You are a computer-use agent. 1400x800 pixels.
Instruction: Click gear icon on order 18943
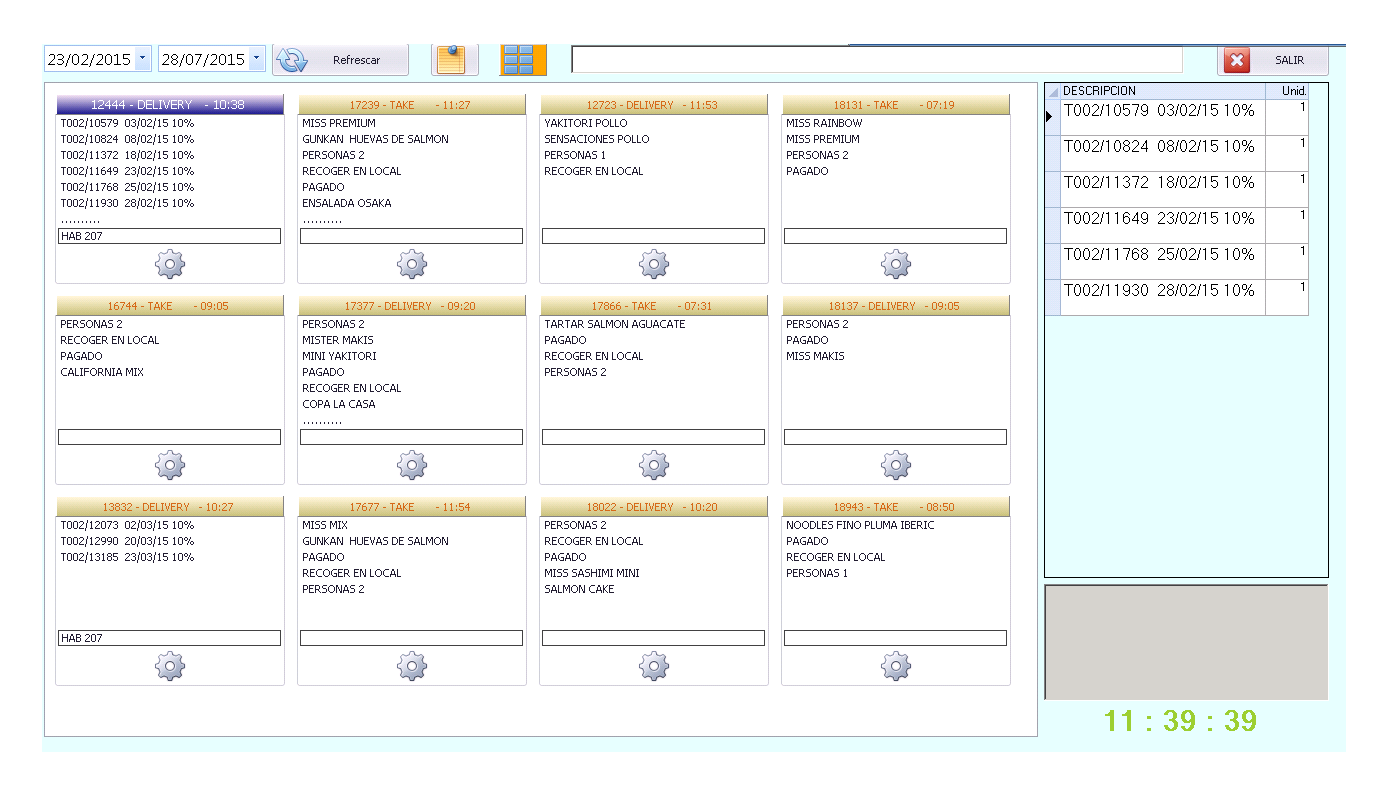tap(896, 666)
